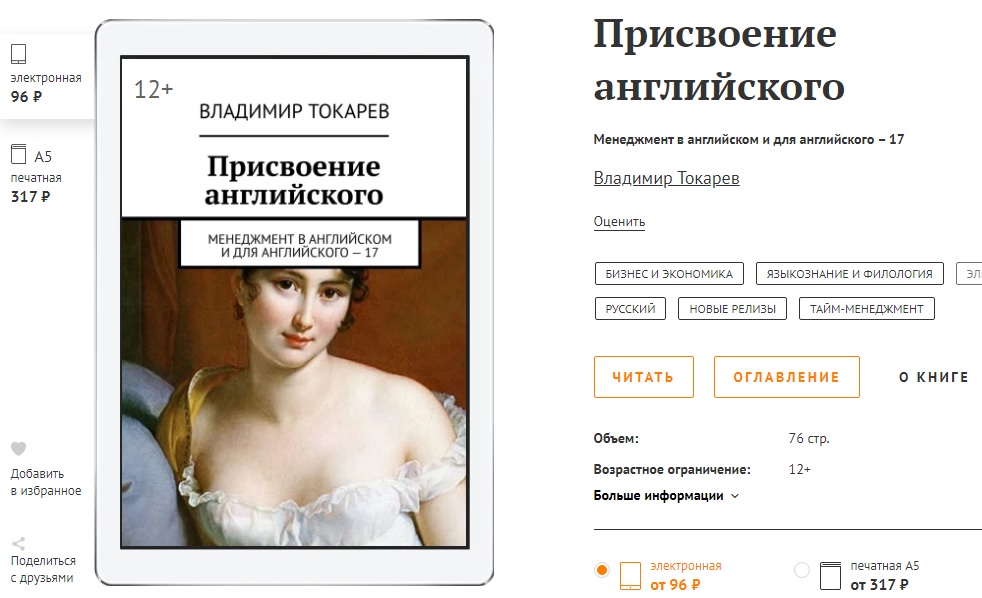Select the печатная A5 radio button
The height and width of the screenshot is (598, 982).
tap(802, 570)
